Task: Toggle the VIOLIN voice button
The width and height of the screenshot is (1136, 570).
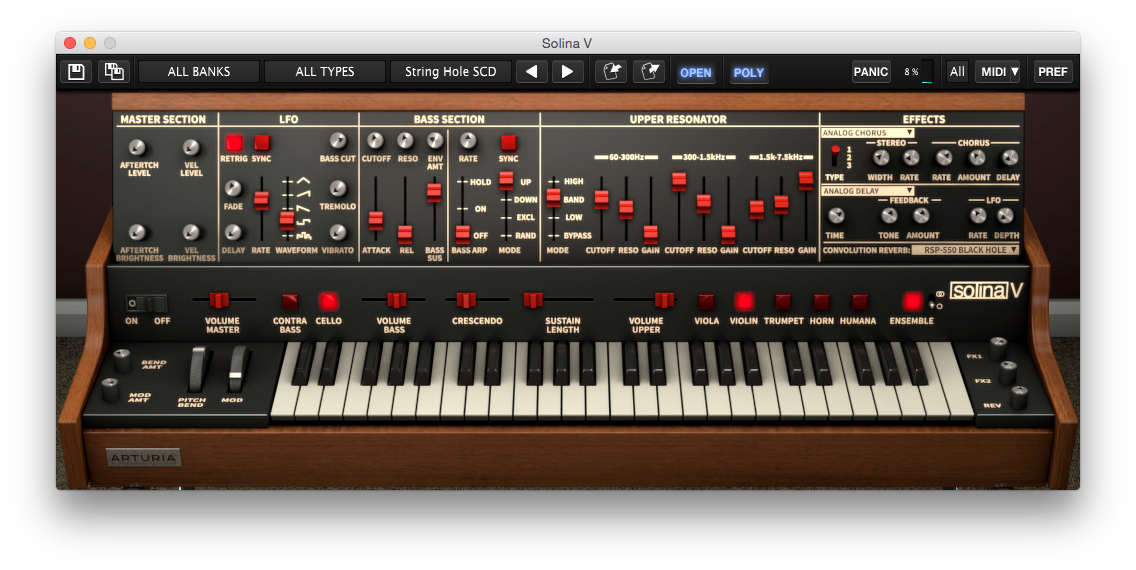Action: coord(743,301)
